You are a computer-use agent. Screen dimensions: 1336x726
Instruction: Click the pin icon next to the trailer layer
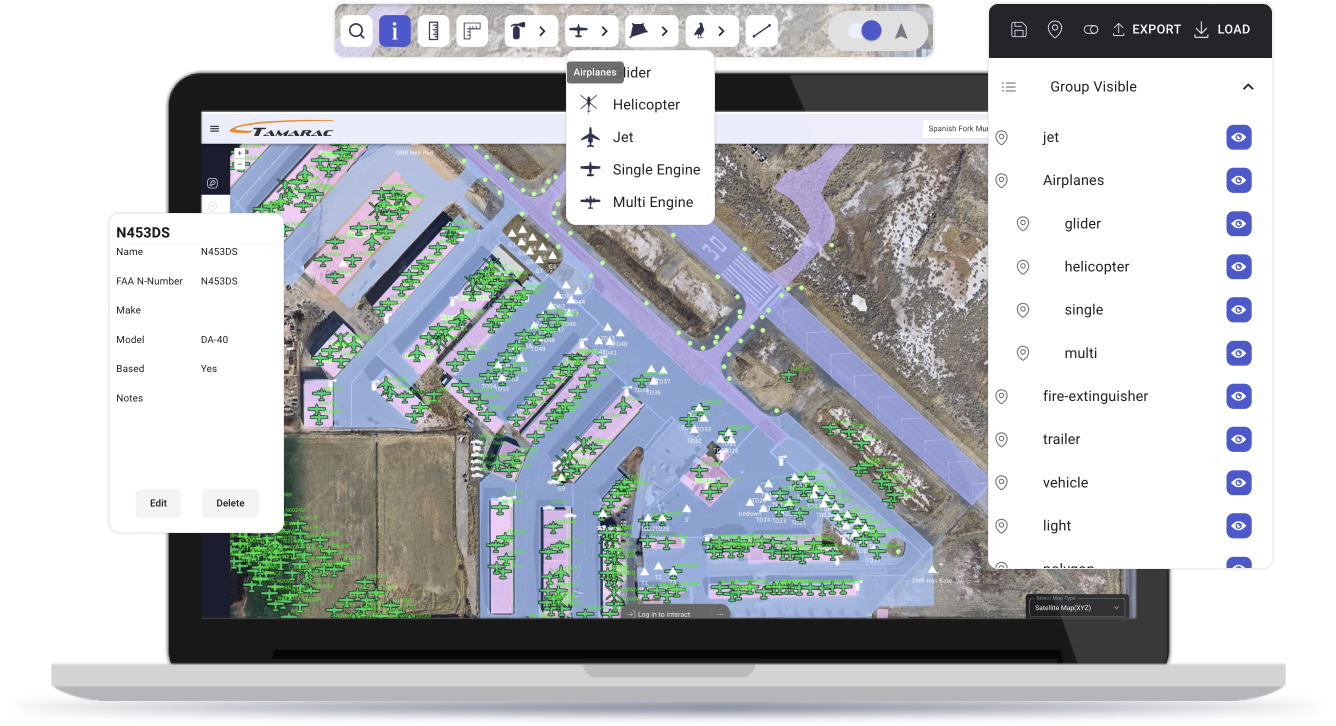point(1001,440)
